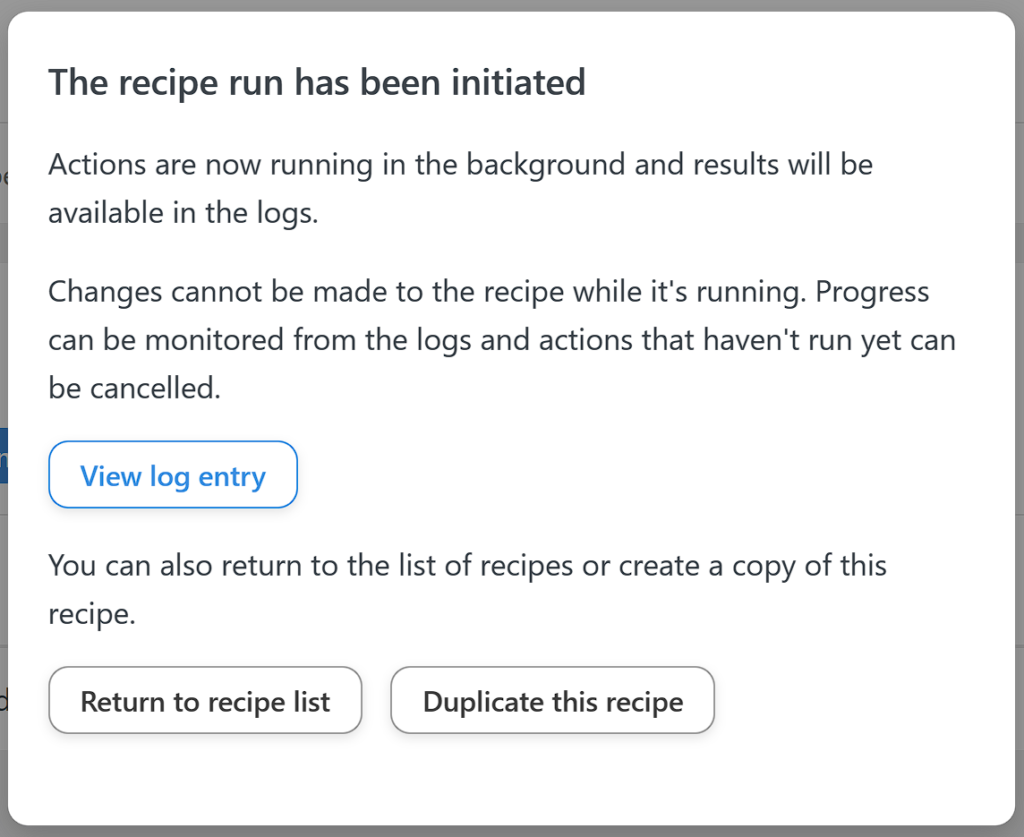The width and height of the screenshot is (1024, 837).
Task: Select the outlined blue log entry button
Action: pos(172,475)
